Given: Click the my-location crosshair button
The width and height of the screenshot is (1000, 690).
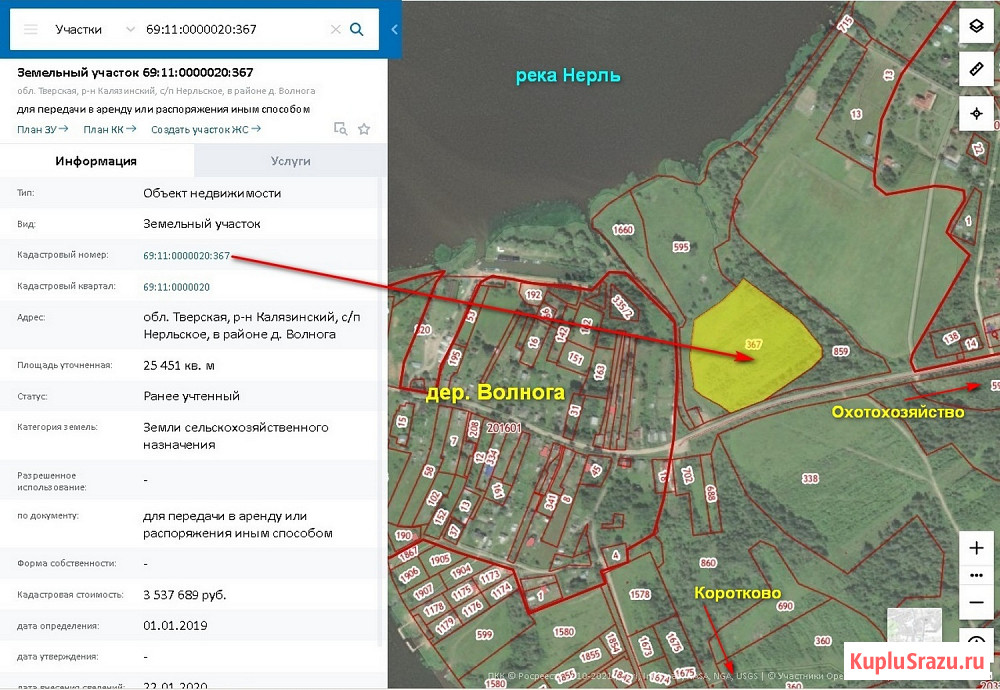Looking at the screenshot, I should tap(976, 114).
